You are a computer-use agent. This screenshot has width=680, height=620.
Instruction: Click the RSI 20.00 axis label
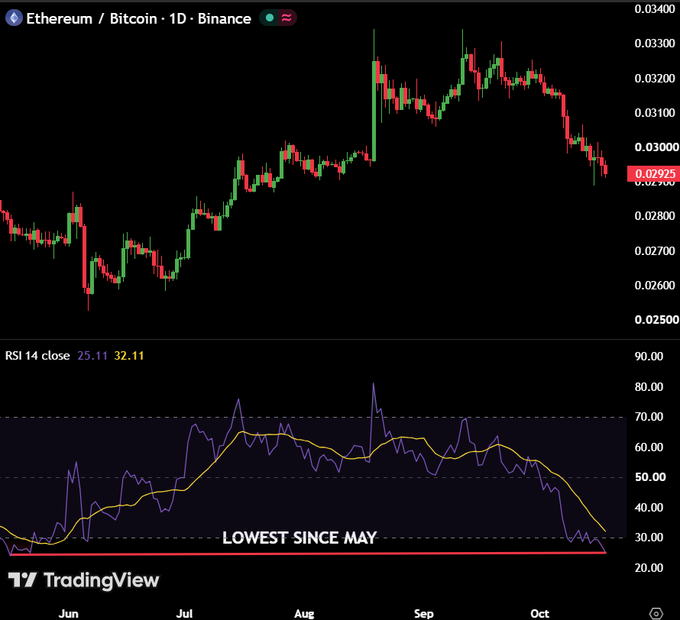[x=649, y=568]
